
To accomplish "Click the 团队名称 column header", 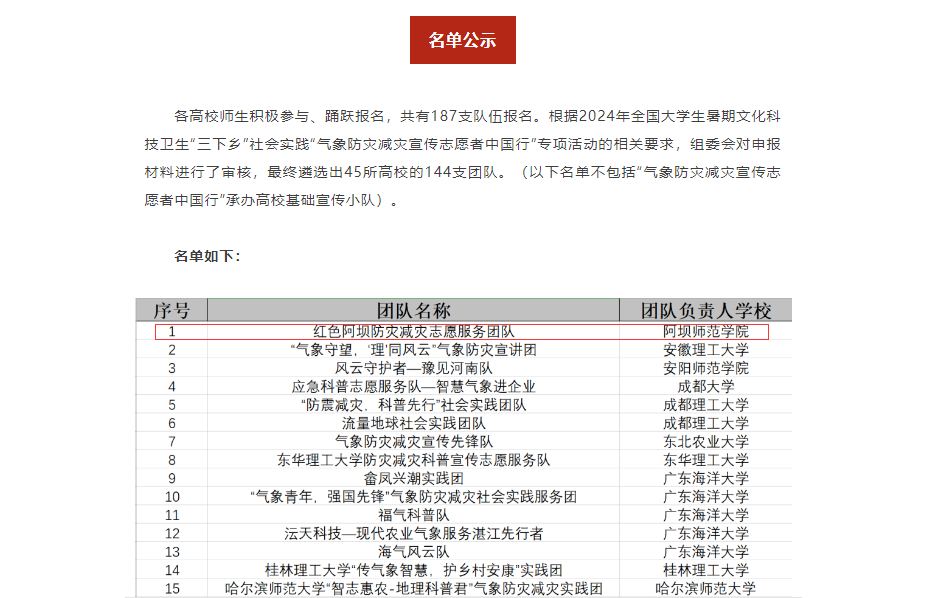I will click(413, 309).
